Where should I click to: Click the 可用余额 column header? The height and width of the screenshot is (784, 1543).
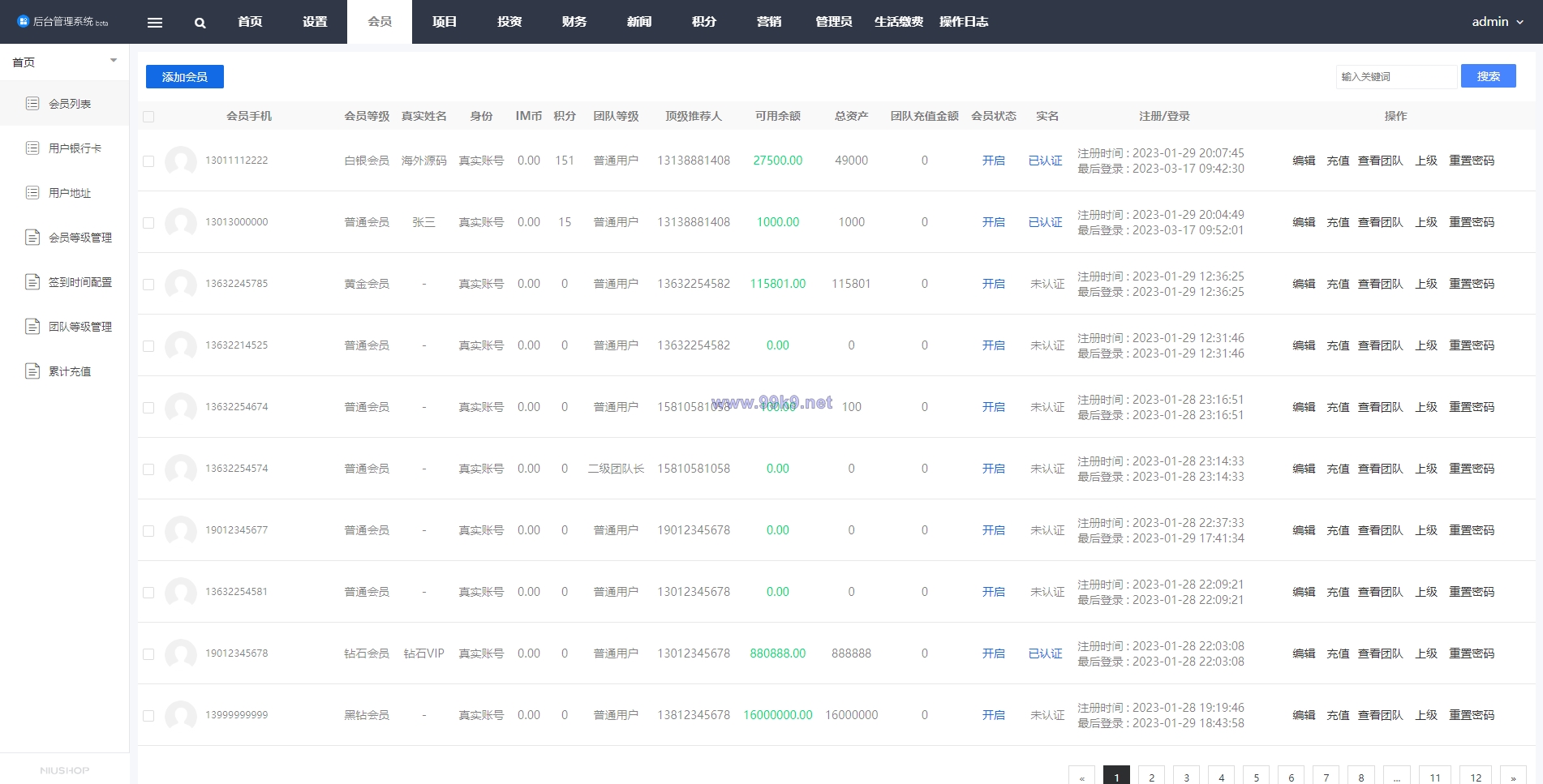click(778, 116)
